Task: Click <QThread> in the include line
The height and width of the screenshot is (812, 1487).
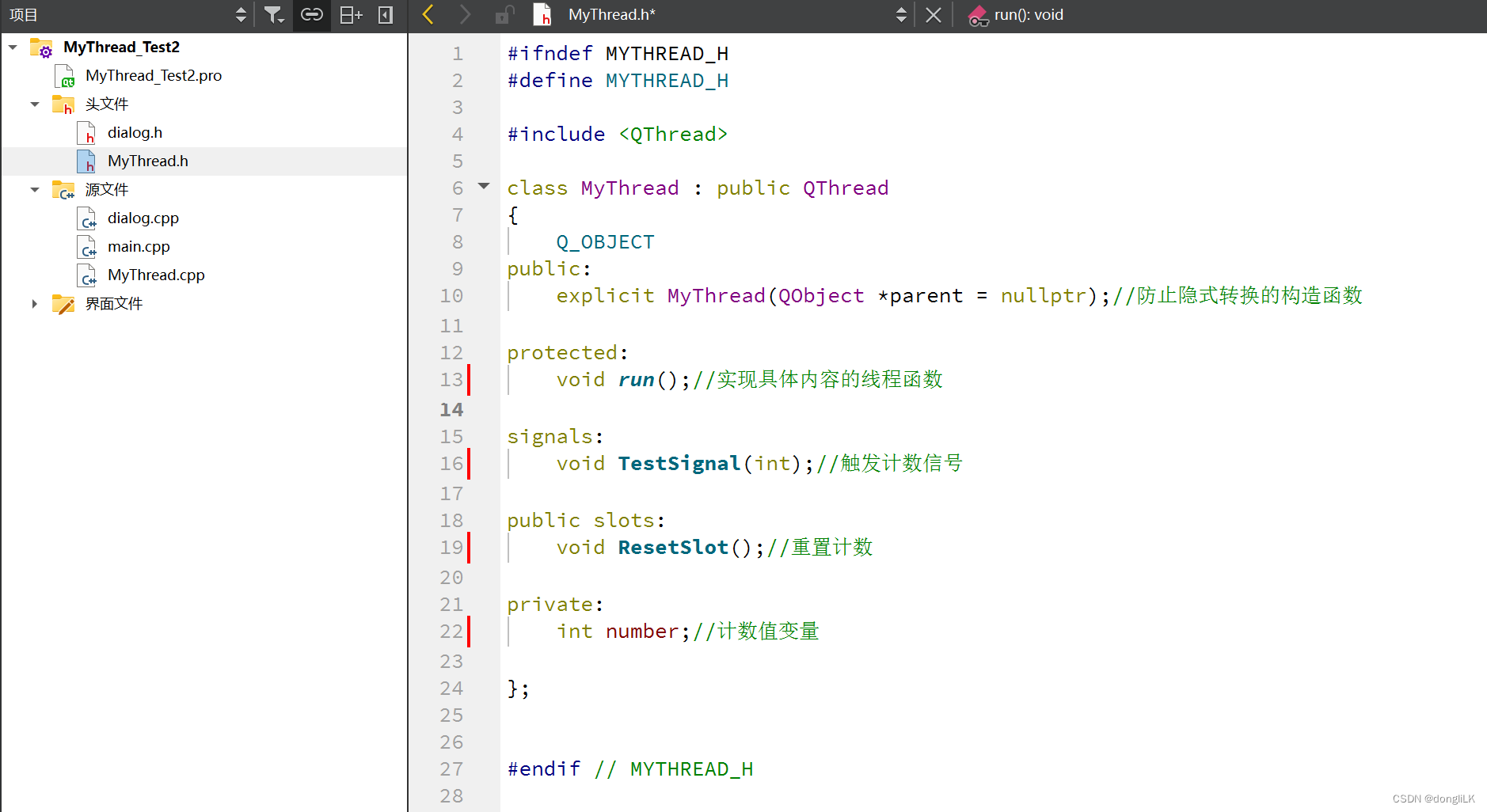Action: point(673,135)
